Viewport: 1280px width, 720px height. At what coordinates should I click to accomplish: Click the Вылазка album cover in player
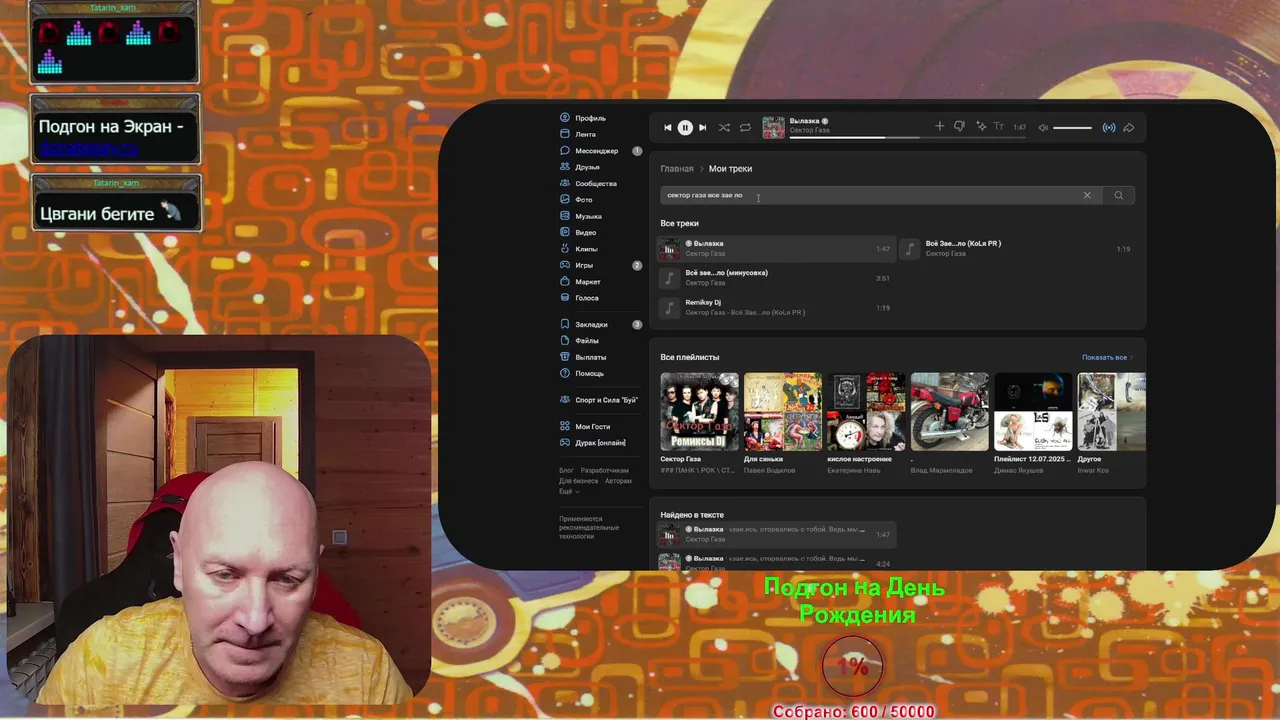(x=773, y=127)
